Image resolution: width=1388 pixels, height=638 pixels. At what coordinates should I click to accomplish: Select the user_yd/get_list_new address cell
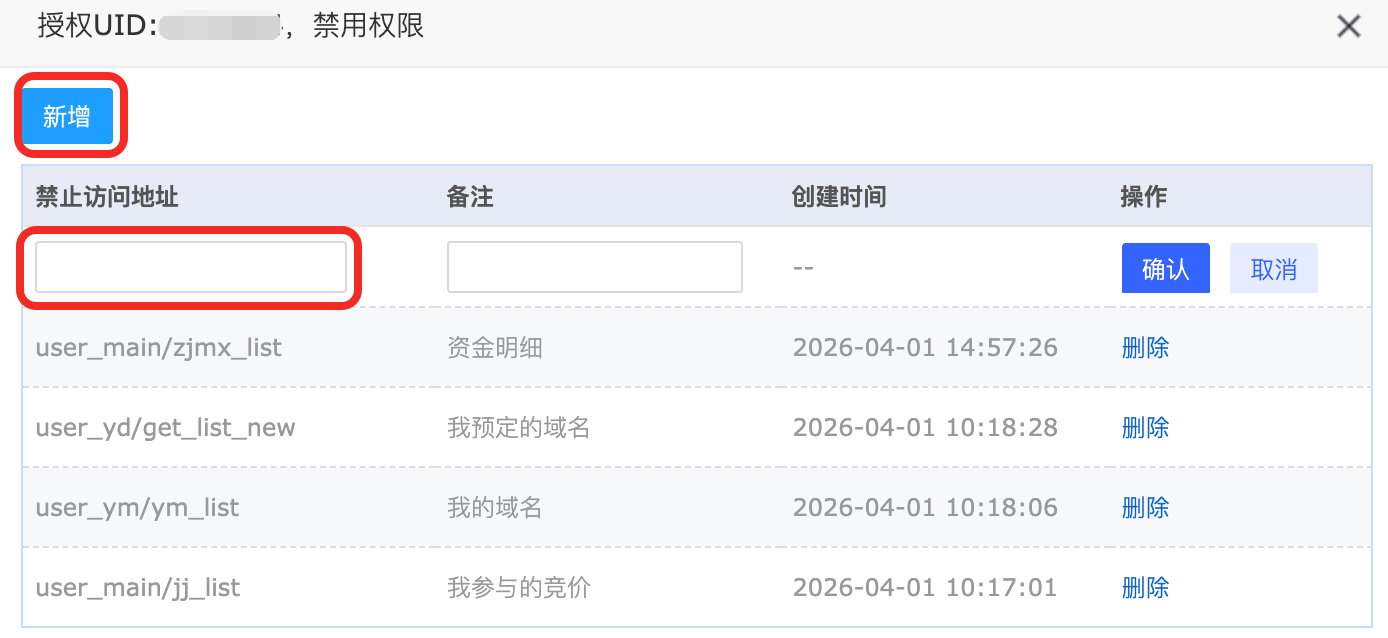click(x=166, y=428)
